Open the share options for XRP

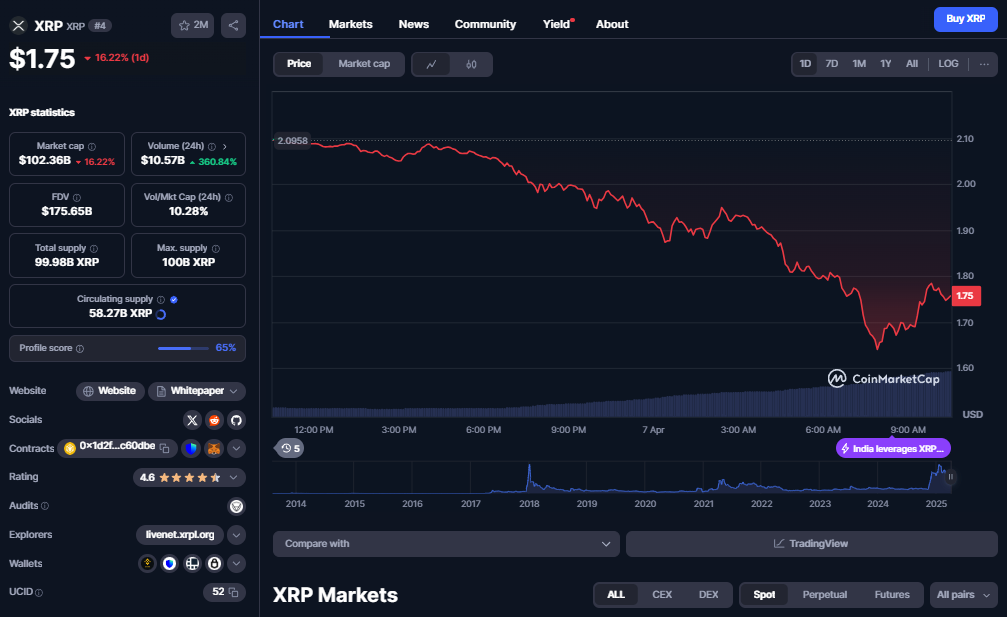tap(233, 25)
